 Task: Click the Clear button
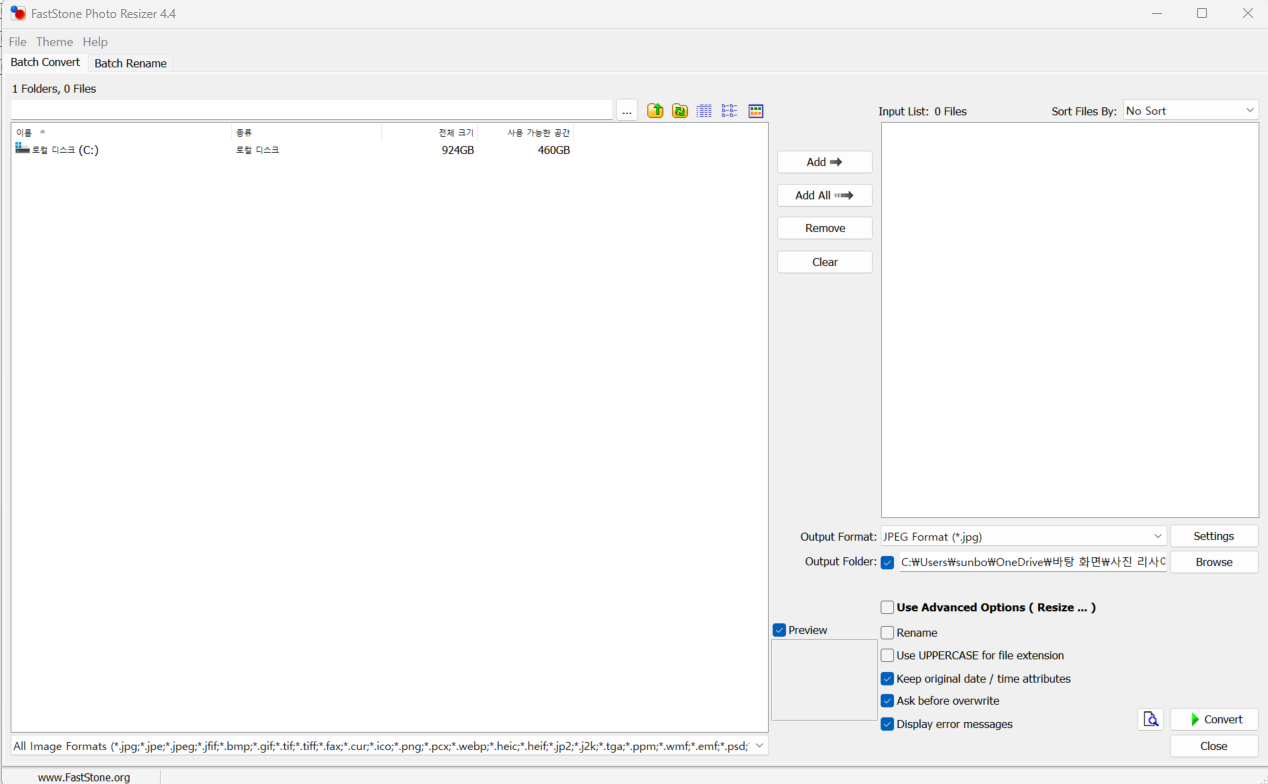[x=825, y=262]
